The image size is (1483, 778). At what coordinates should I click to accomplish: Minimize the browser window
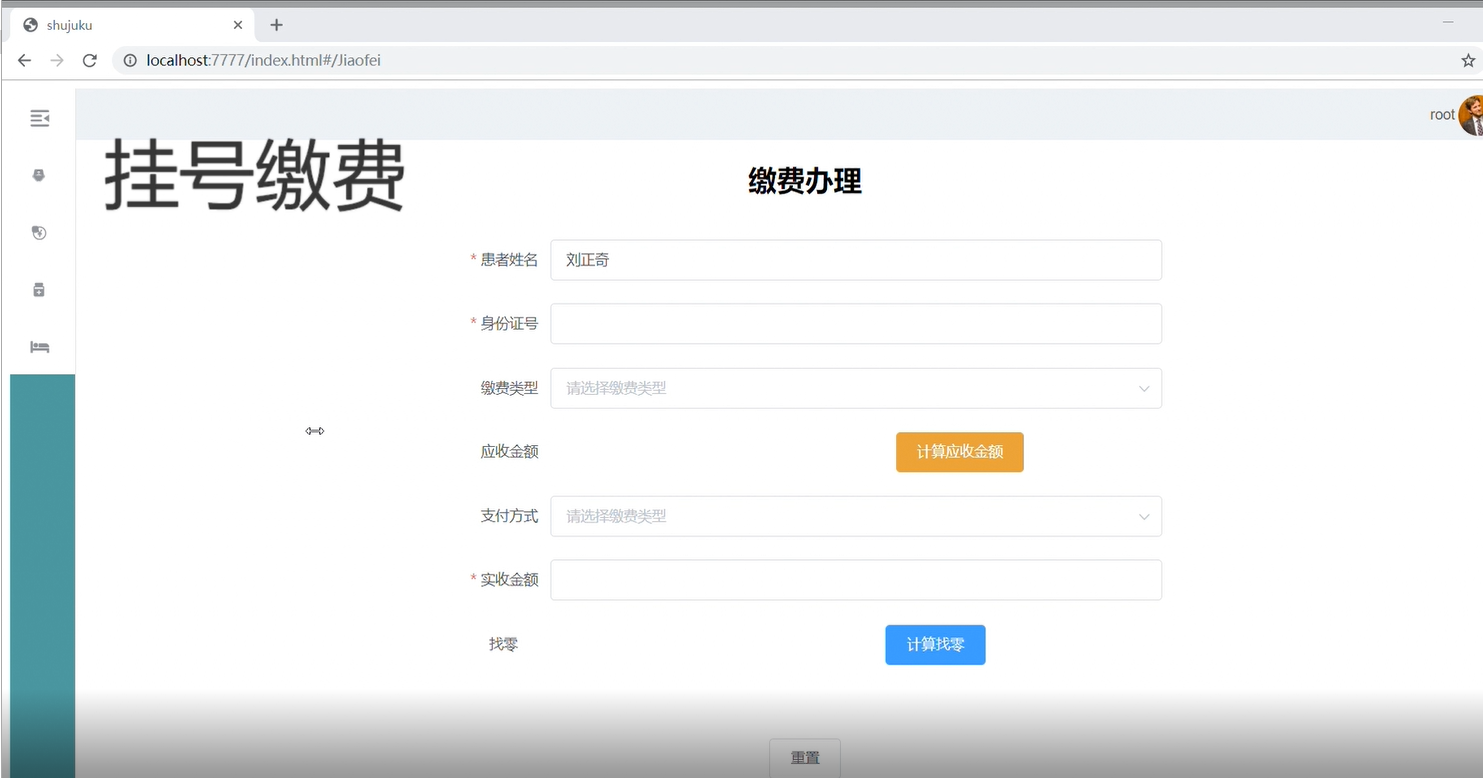1447,22
